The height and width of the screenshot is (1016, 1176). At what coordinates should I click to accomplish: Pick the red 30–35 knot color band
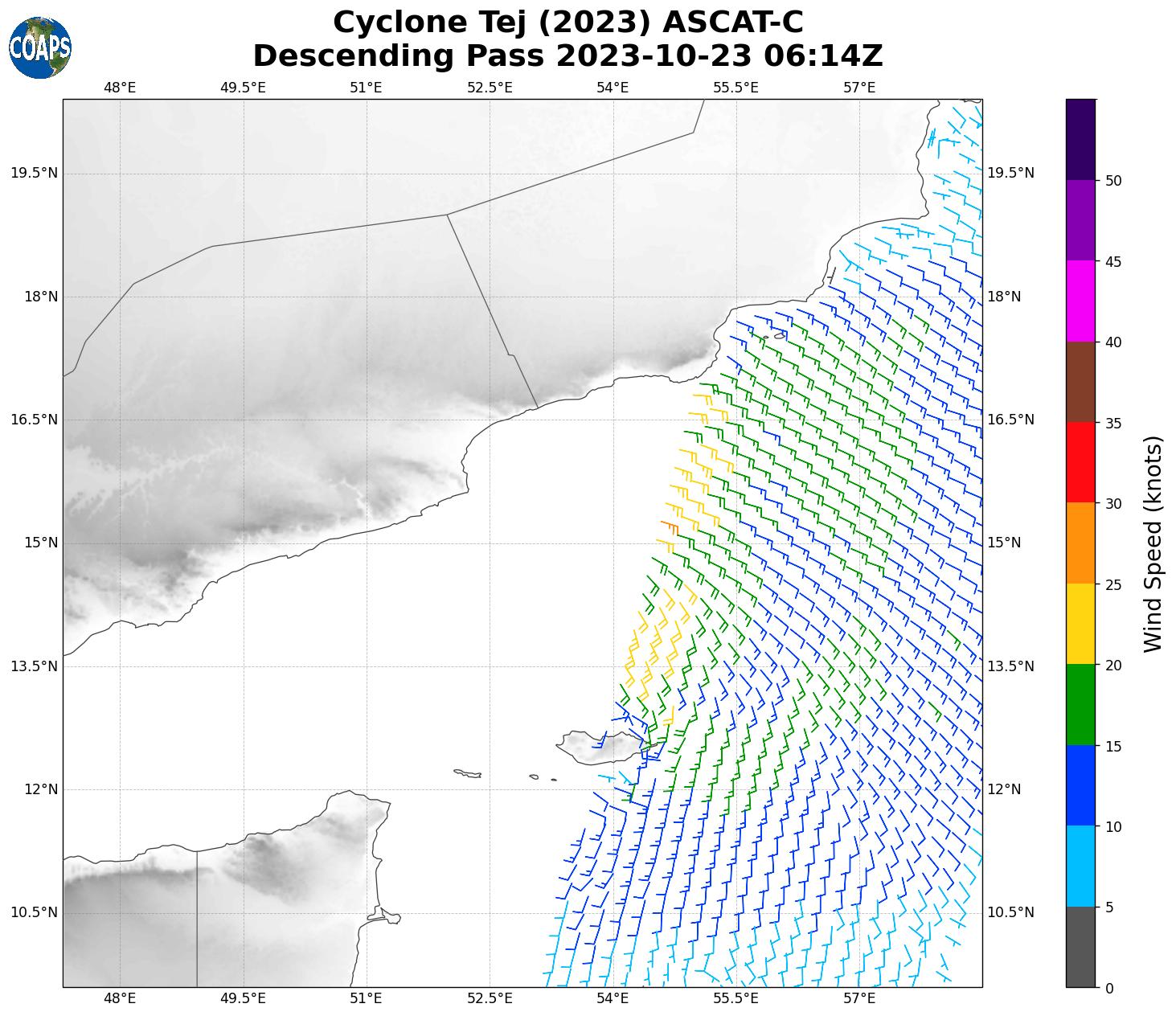[1080, 462]
